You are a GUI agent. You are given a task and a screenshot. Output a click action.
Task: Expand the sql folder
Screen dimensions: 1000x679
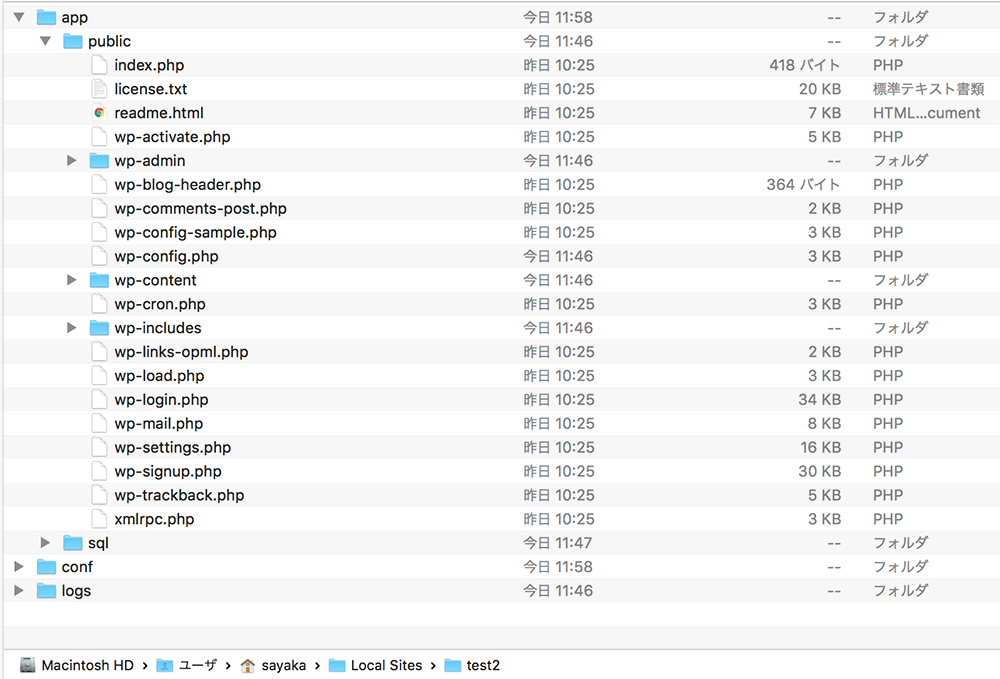tap(45, 543)
